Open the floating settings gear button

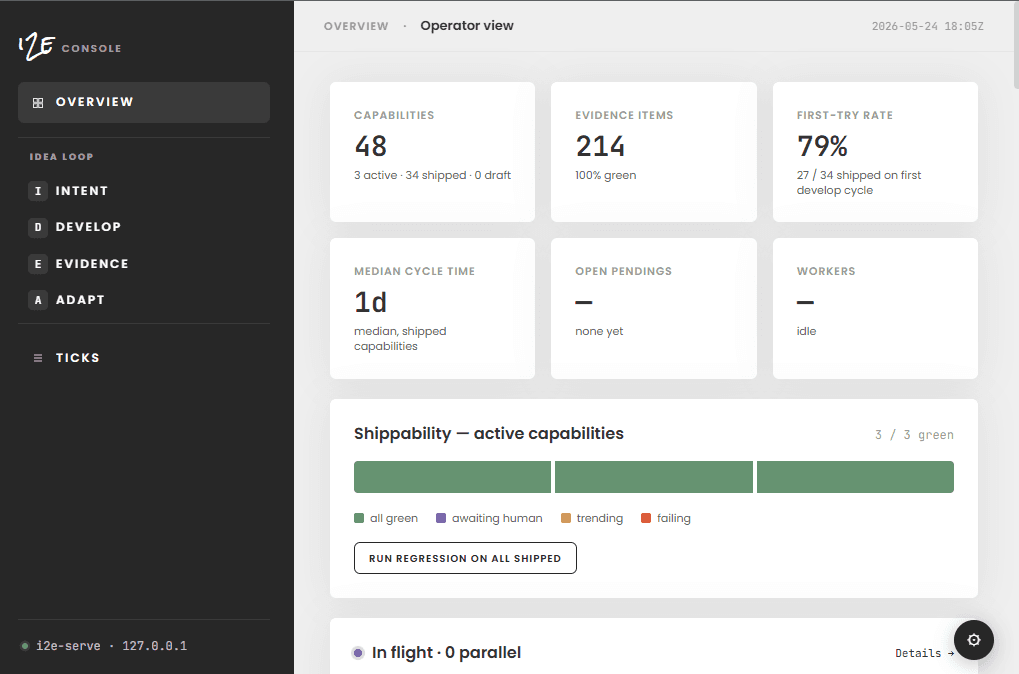[x=974, y=640]
